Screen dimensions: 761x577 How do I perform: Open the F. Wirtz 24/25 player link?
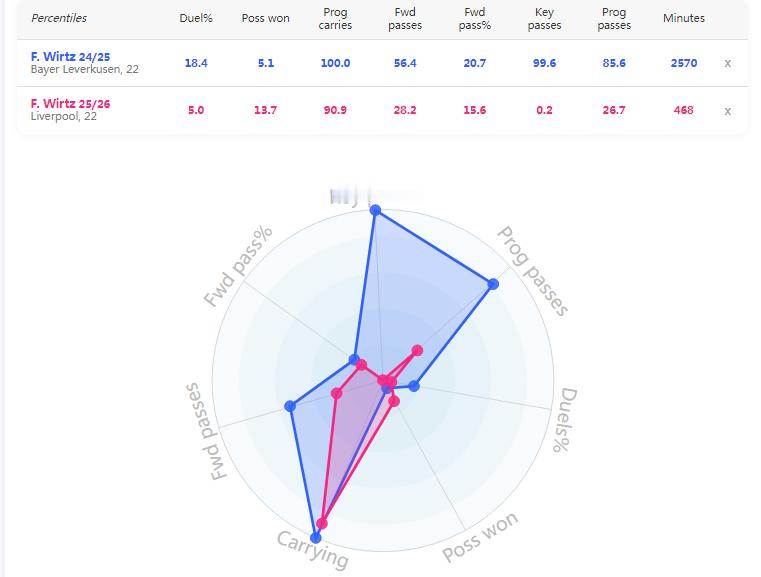click(x=70, y=57)
